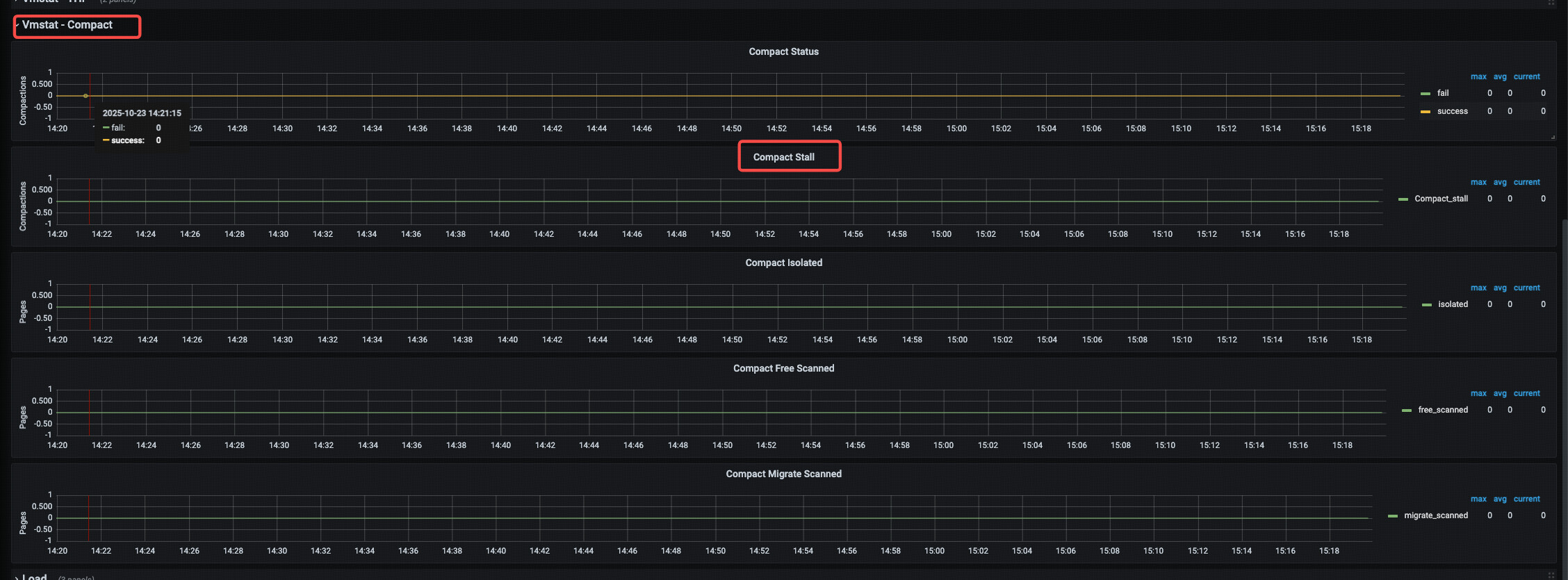Sort Compact Isolated legend by avg
The height and width of the screenshot is (580, 1568).
1500,288
